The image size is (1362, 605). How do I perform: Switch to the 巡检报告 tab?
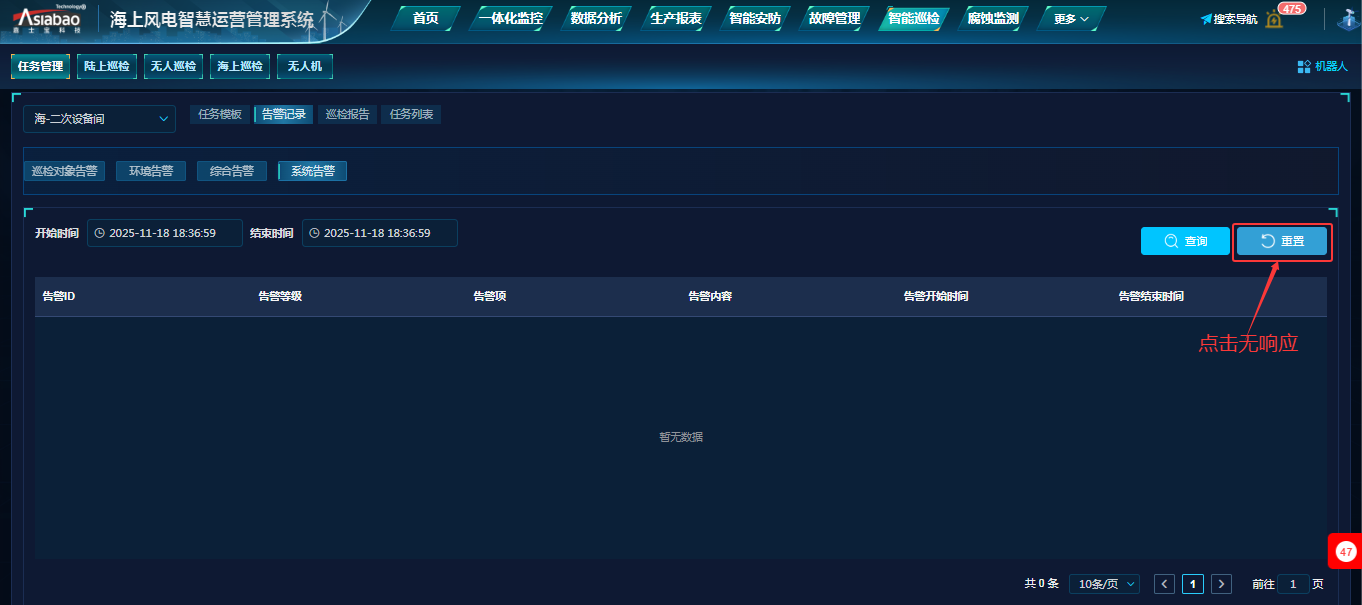tap(347, 115)
